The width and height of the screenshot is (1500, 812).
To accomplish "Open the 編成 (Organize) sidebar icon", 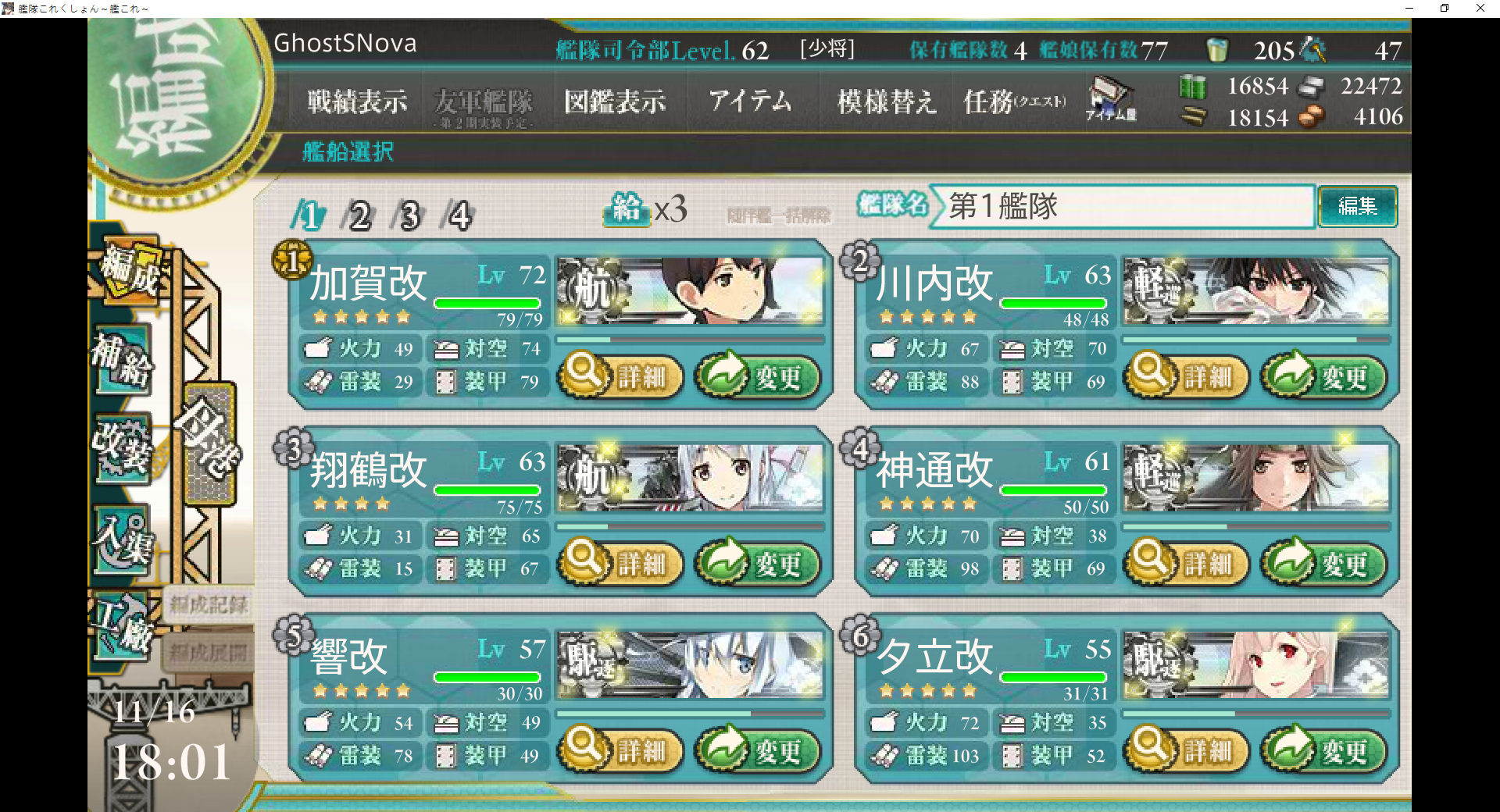I will pos(130,270).
